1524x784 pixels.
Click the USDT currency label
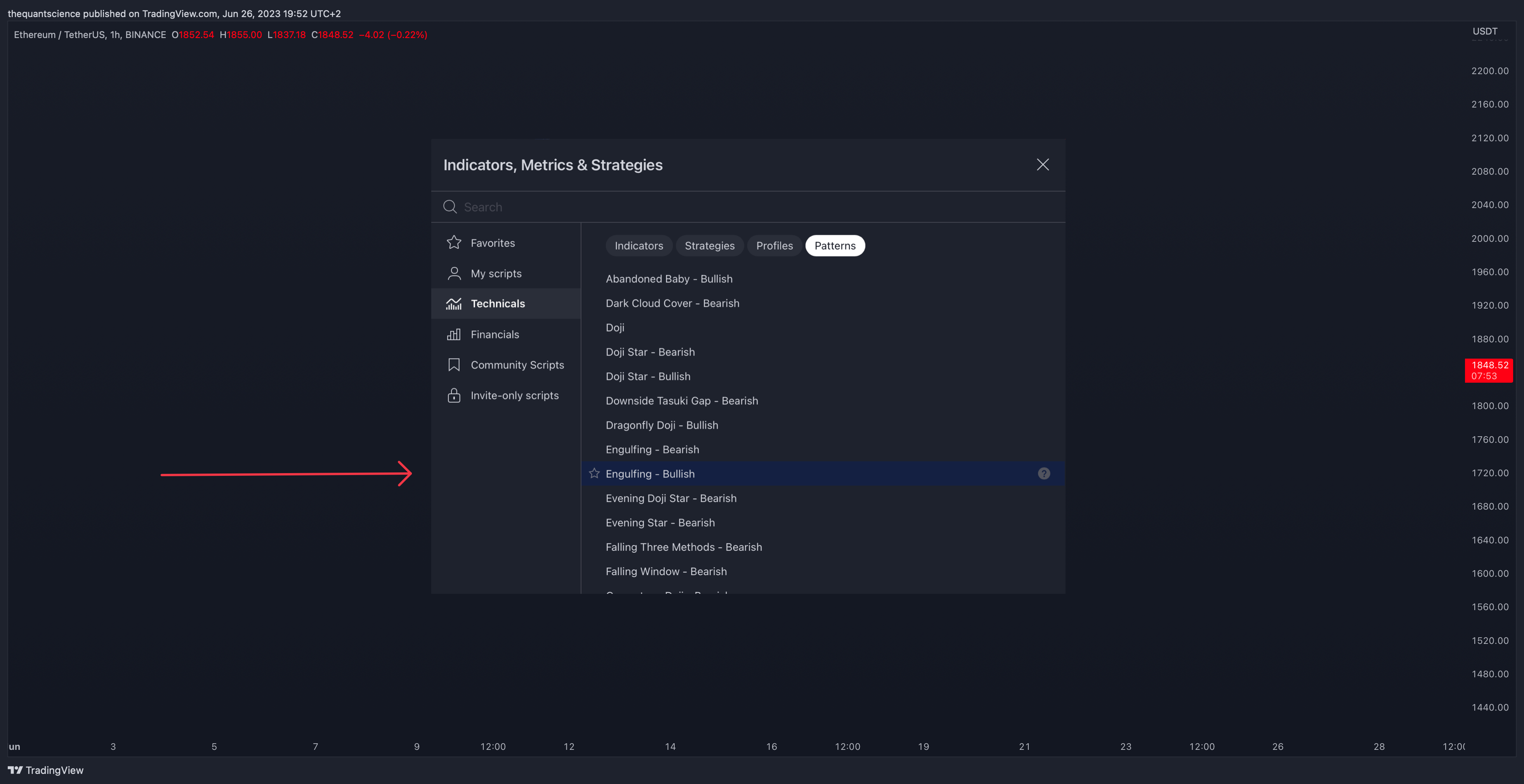1484,31
